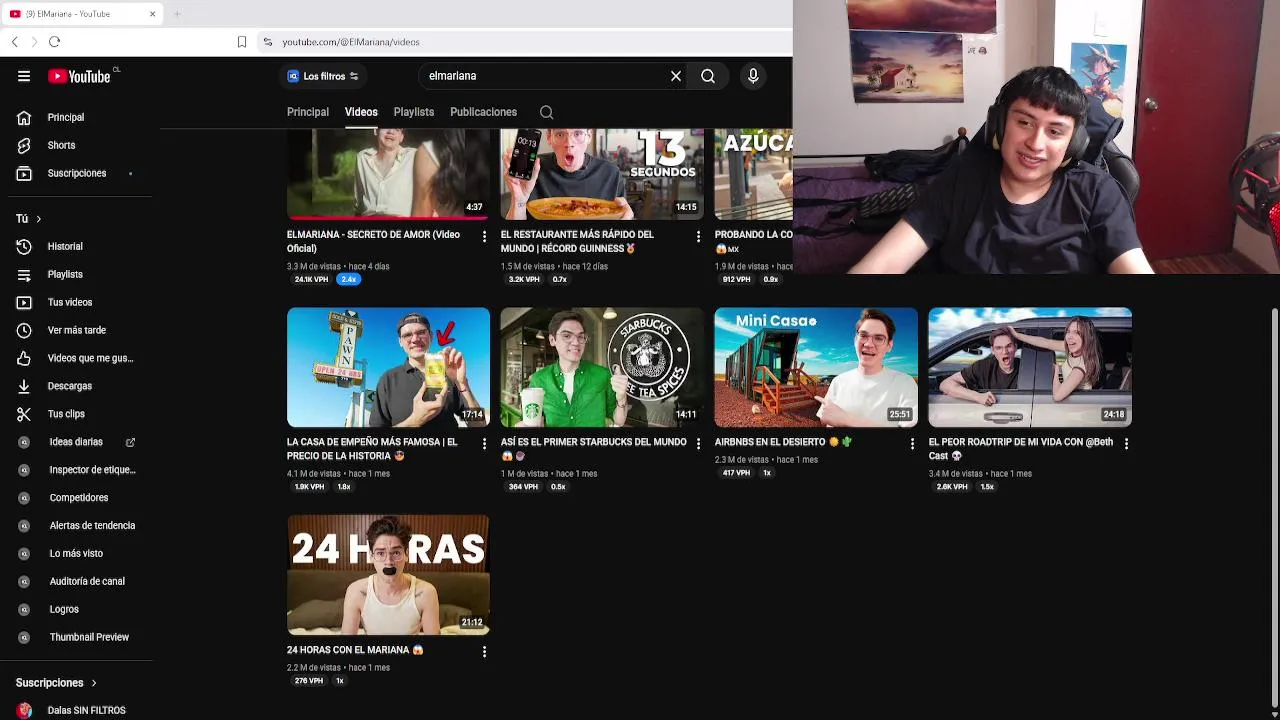Play the pawn shop video thumbnail
The image size is (1280, 720).
click(388, 367)
